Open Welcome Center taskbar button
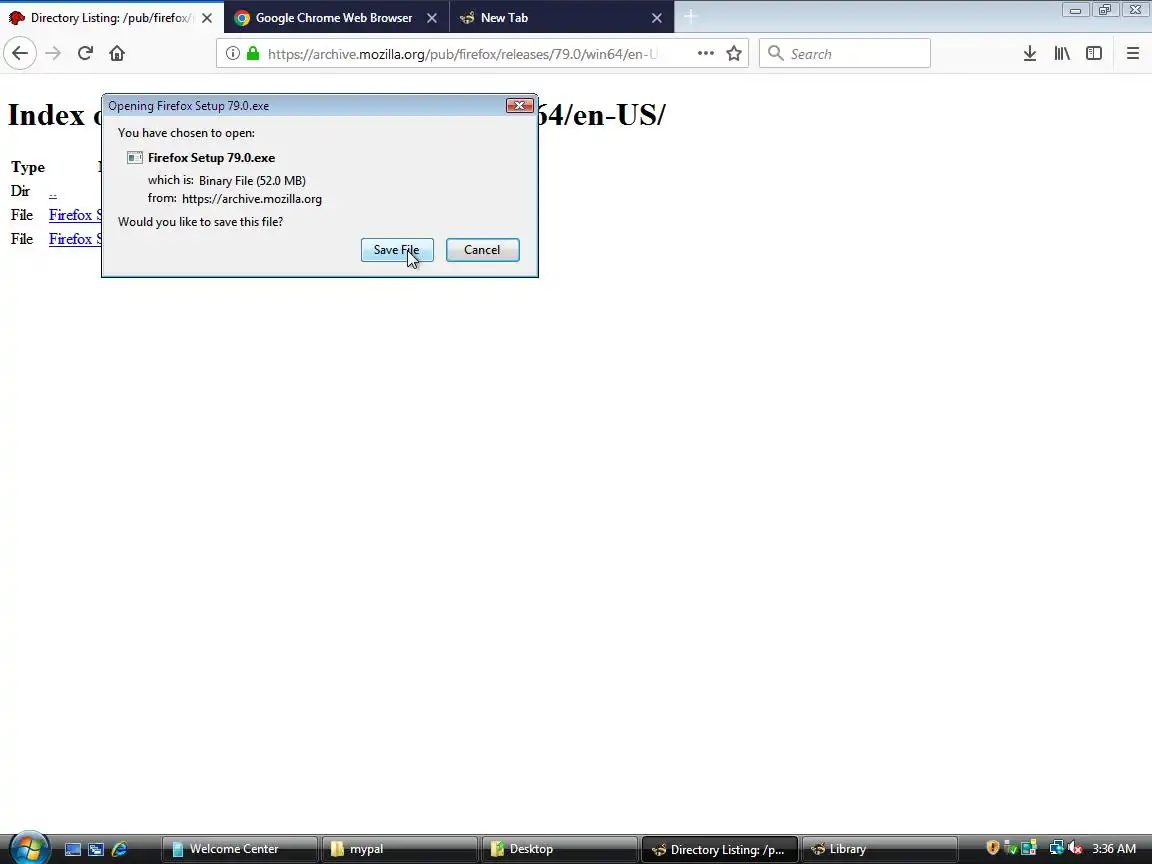The width and height of the screenshot is (1152, 864). pyautogui.click(x=240, y=849)
